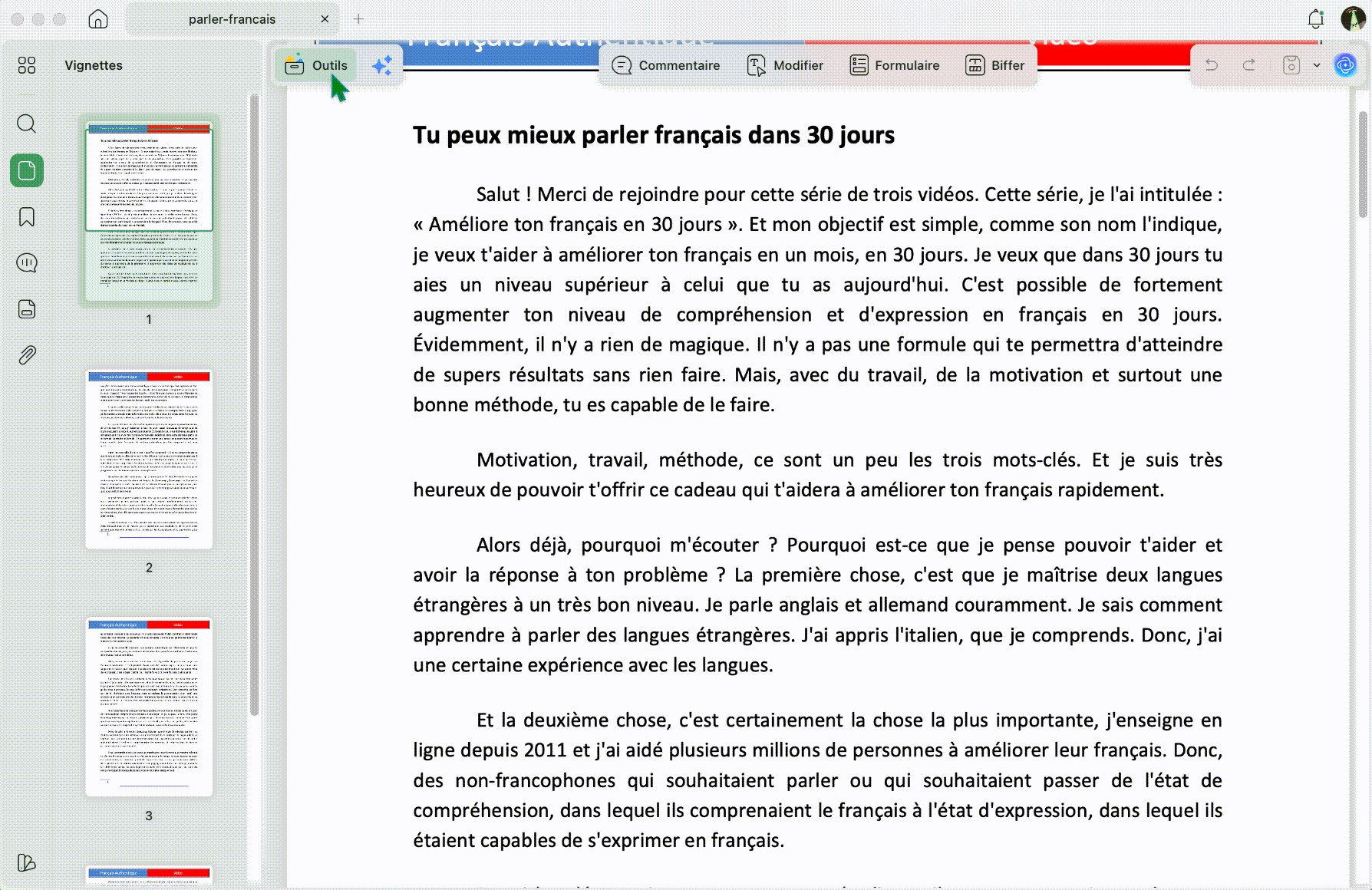The height and width of the screenshot is (890, 1372).
Task: Expand the save options dropdown arrow
Action: tap(1317, 65)
